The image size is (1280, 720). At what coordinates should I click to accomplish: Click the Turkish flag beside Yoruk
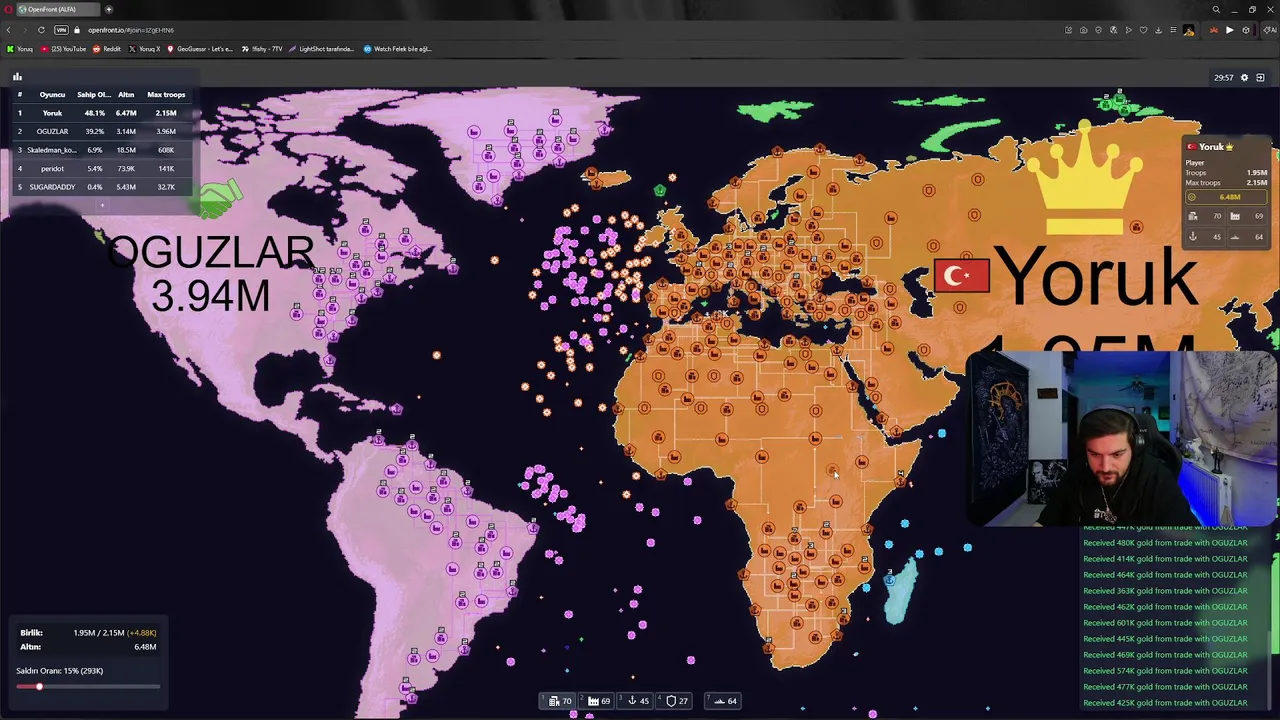tap(961, 276)
